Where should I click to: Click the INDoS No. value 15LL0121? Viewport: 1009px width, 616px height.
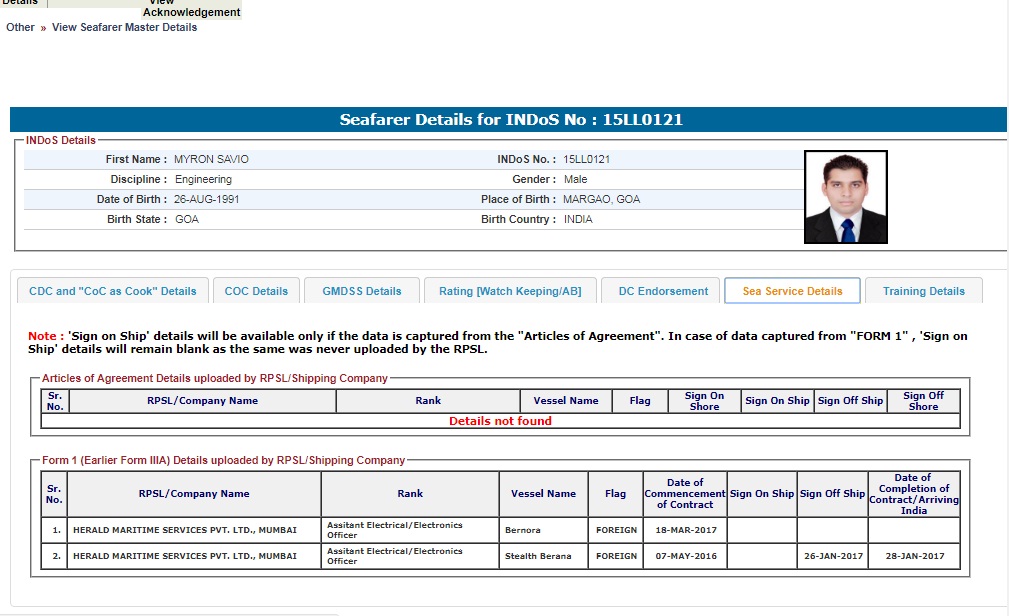pyautogui.click(x=587, y=159)
